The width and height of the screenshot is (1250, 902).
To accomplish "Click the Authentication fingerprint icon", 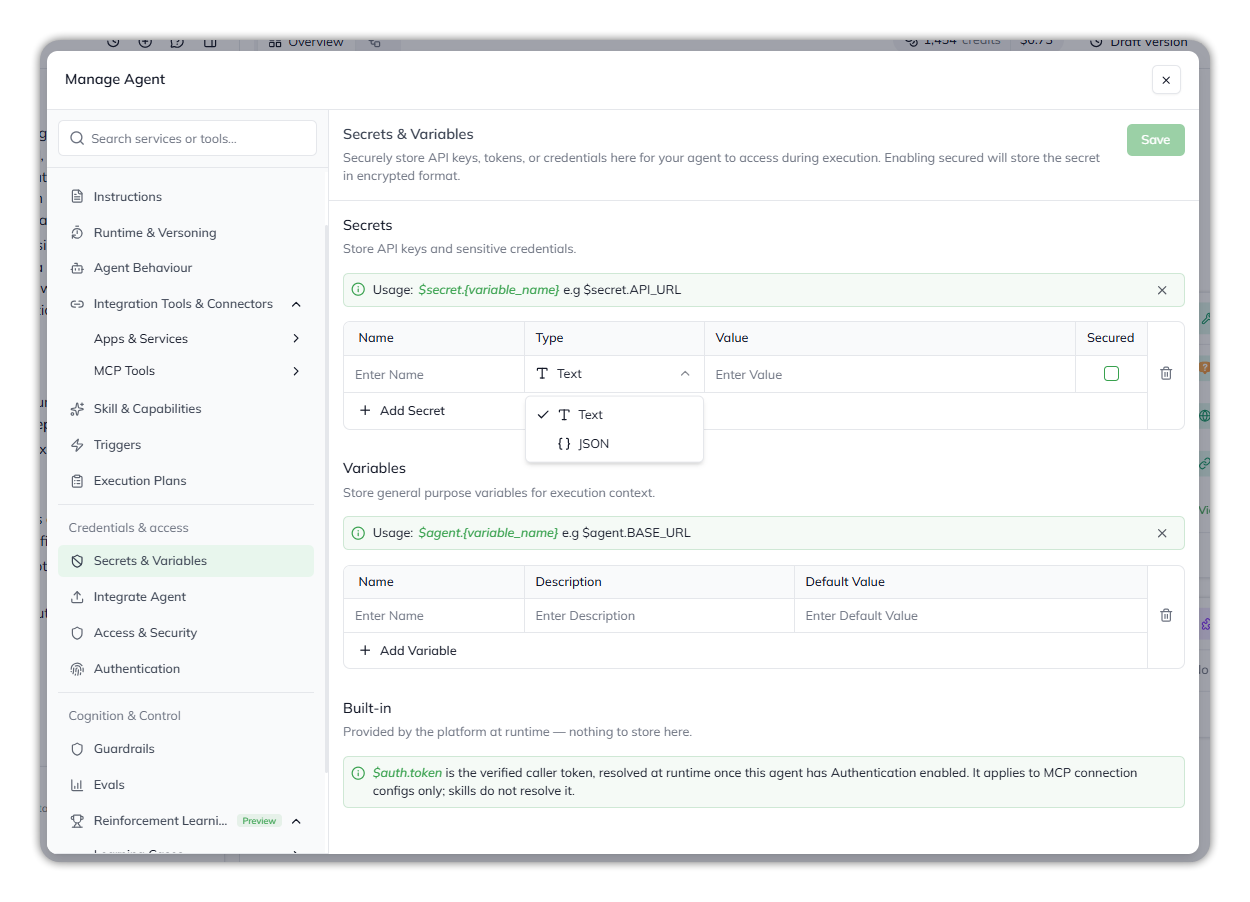I will [x=77, y=669].
